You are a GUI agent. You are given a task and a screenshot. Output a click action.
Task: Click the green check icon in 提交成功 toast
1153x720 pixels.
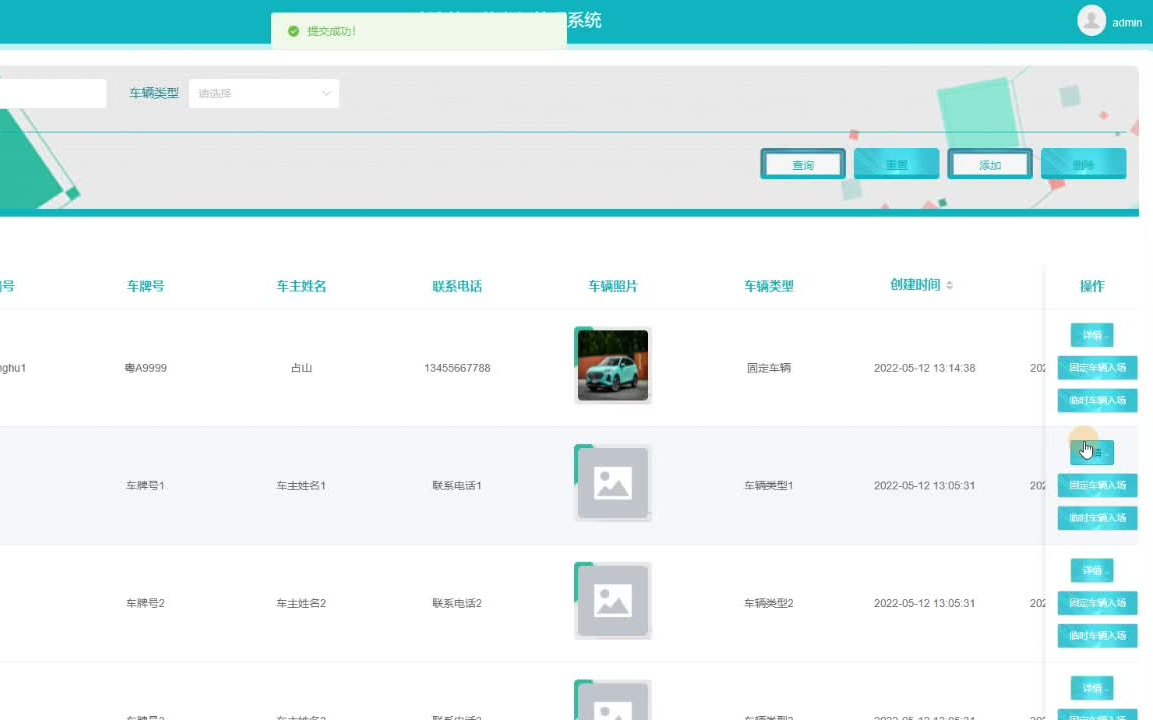point(293,31)
